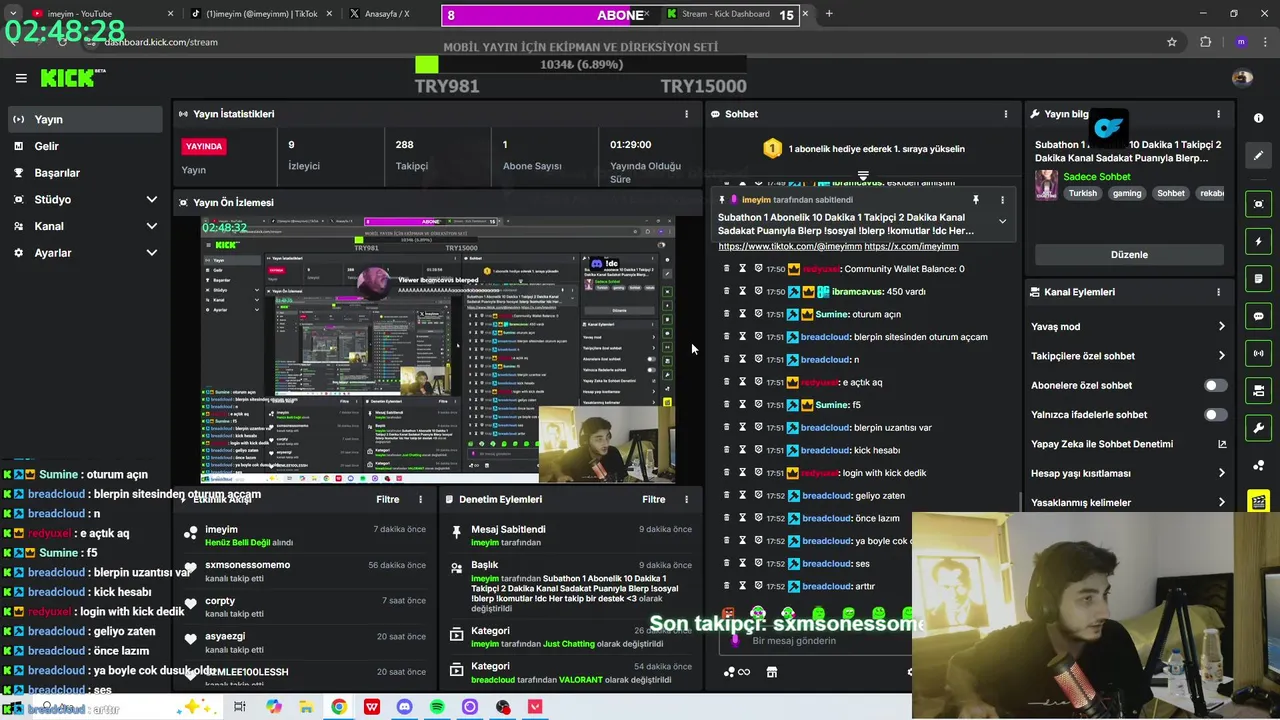Open Filtre in the Etkinlik Akışı panel
The image size is (1280, 720).
387,499
